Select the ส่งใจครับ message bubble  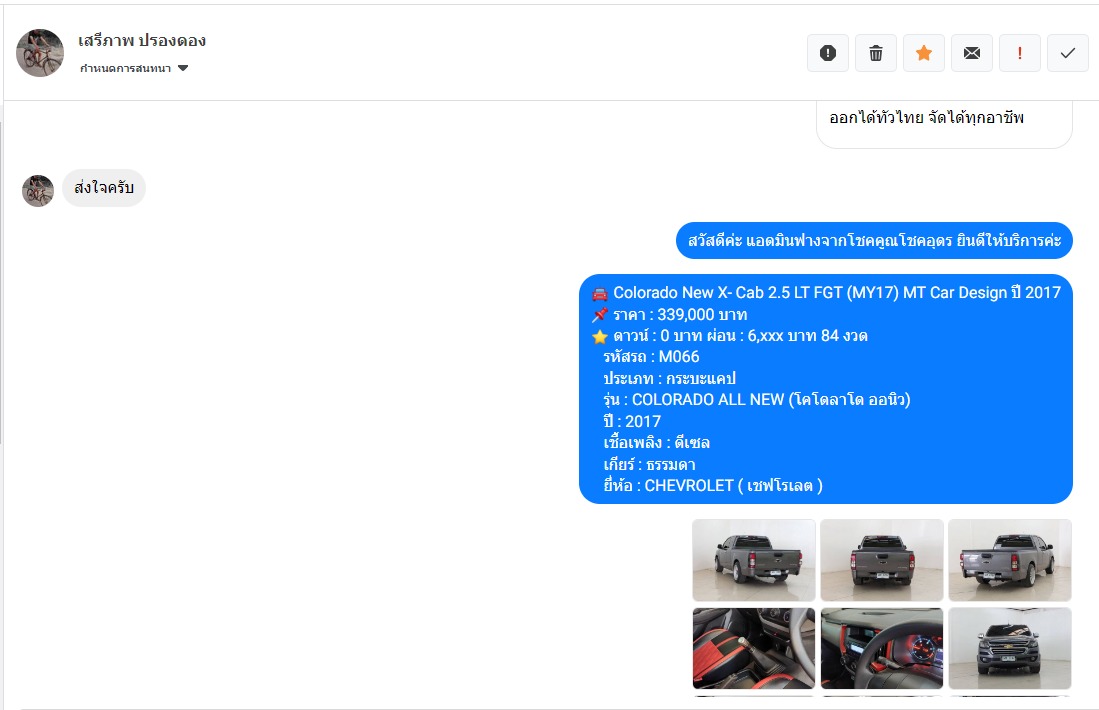[104, 188]
